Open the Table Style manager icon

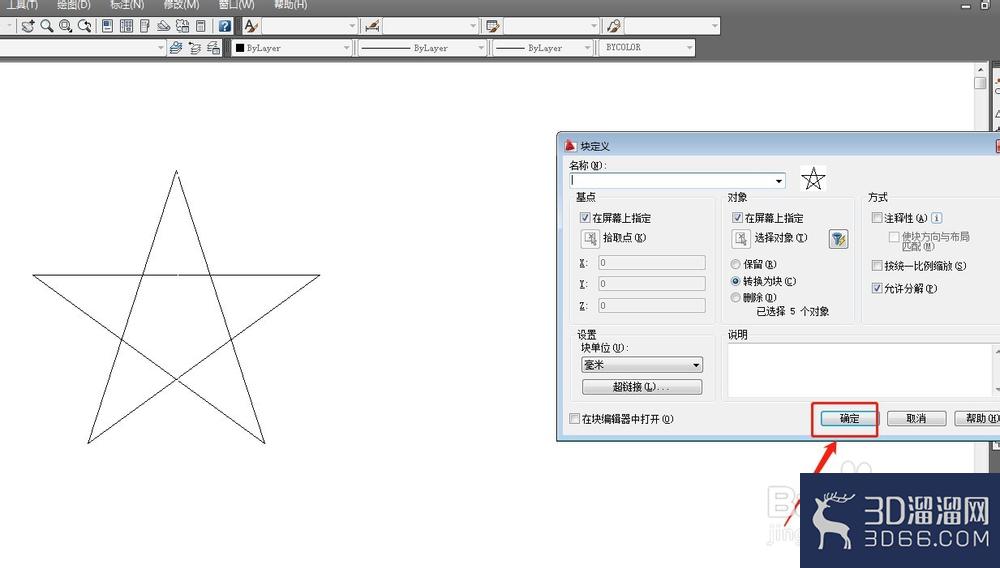(x=493, y=26)
